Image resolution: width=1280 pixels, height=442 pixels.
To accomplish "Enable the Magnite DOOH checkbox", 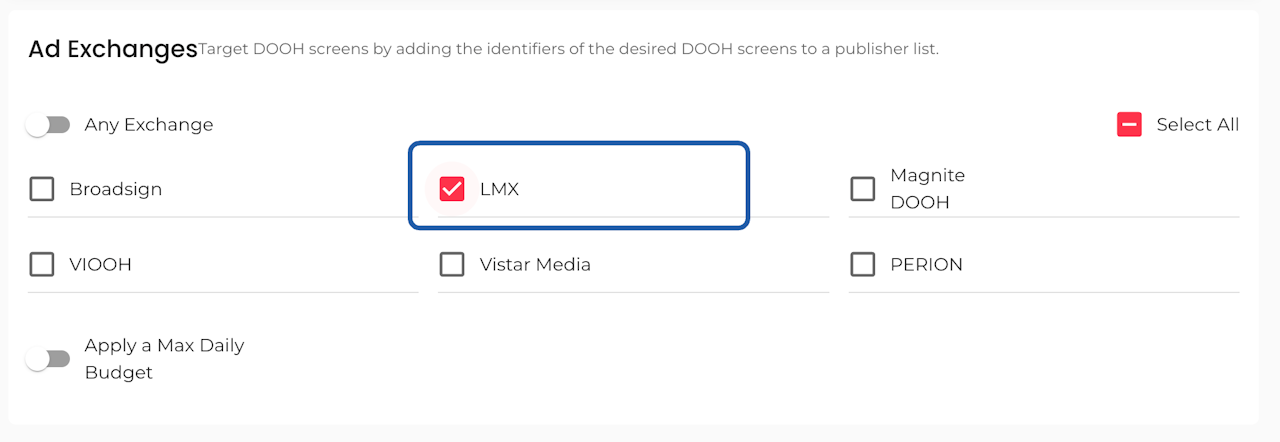I will [x=862, y=189].
